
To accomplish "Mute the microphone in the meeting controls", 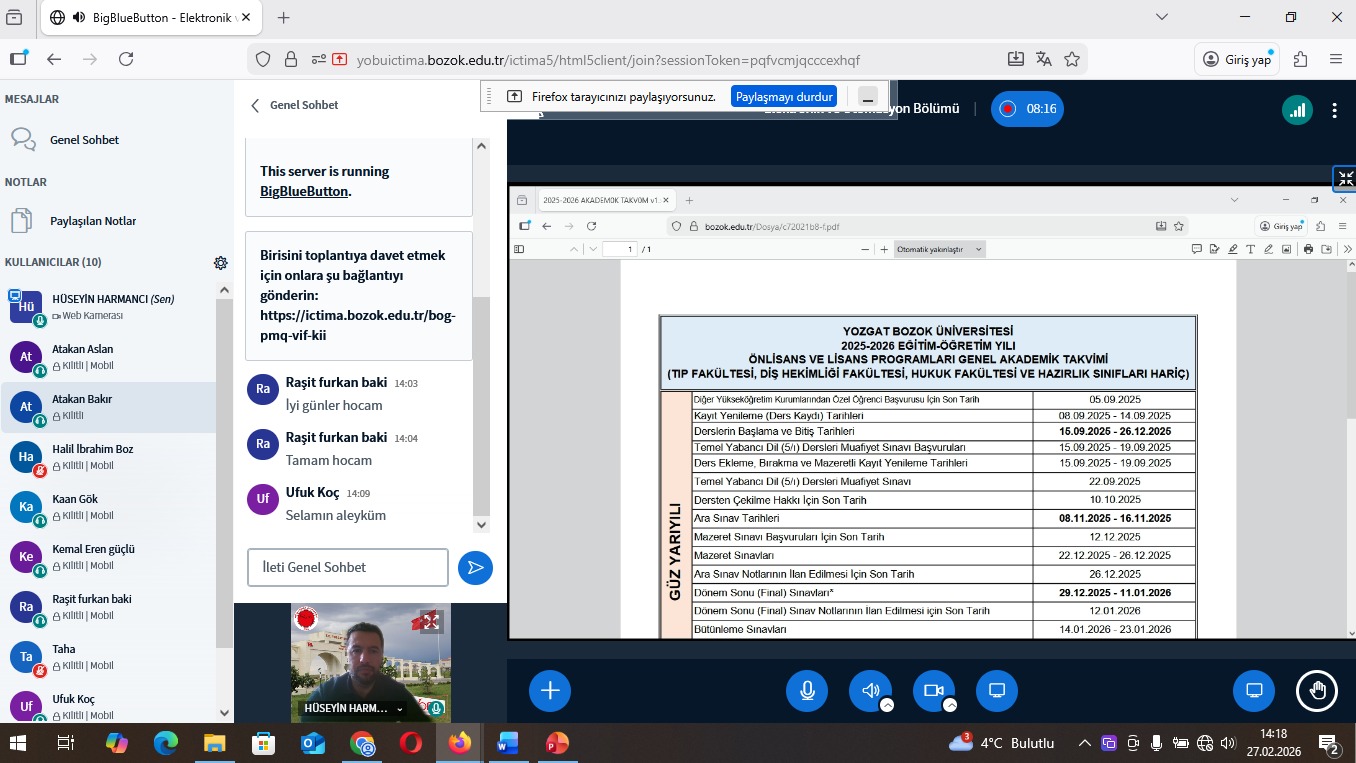I will click(x=806, y=691).
